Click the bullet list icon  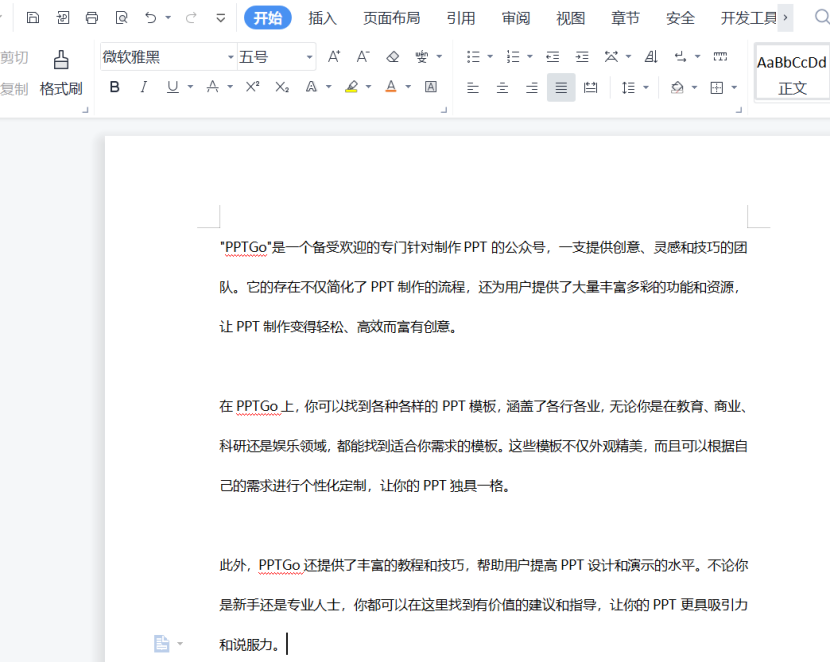point(473,56)
